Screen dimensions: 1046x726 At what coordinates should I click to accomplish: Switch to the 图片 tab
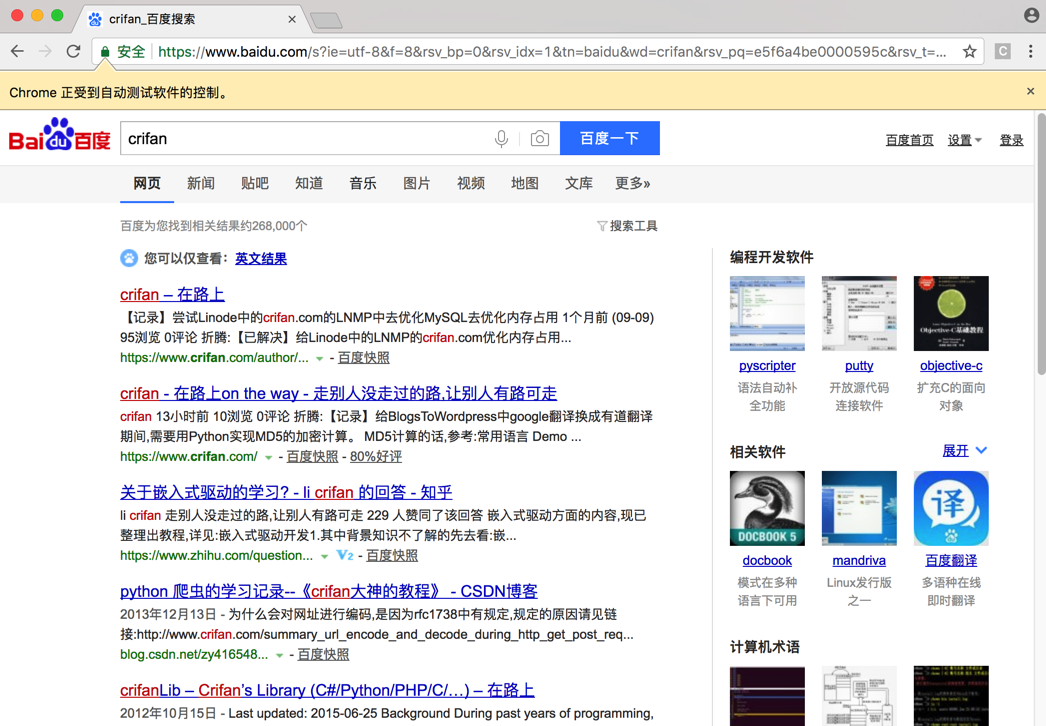[x=417, y=184]
